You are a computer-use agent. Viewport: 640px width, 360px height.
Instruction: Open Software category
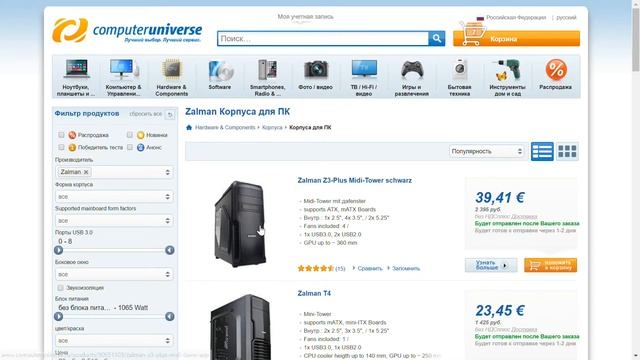(220, 75)
